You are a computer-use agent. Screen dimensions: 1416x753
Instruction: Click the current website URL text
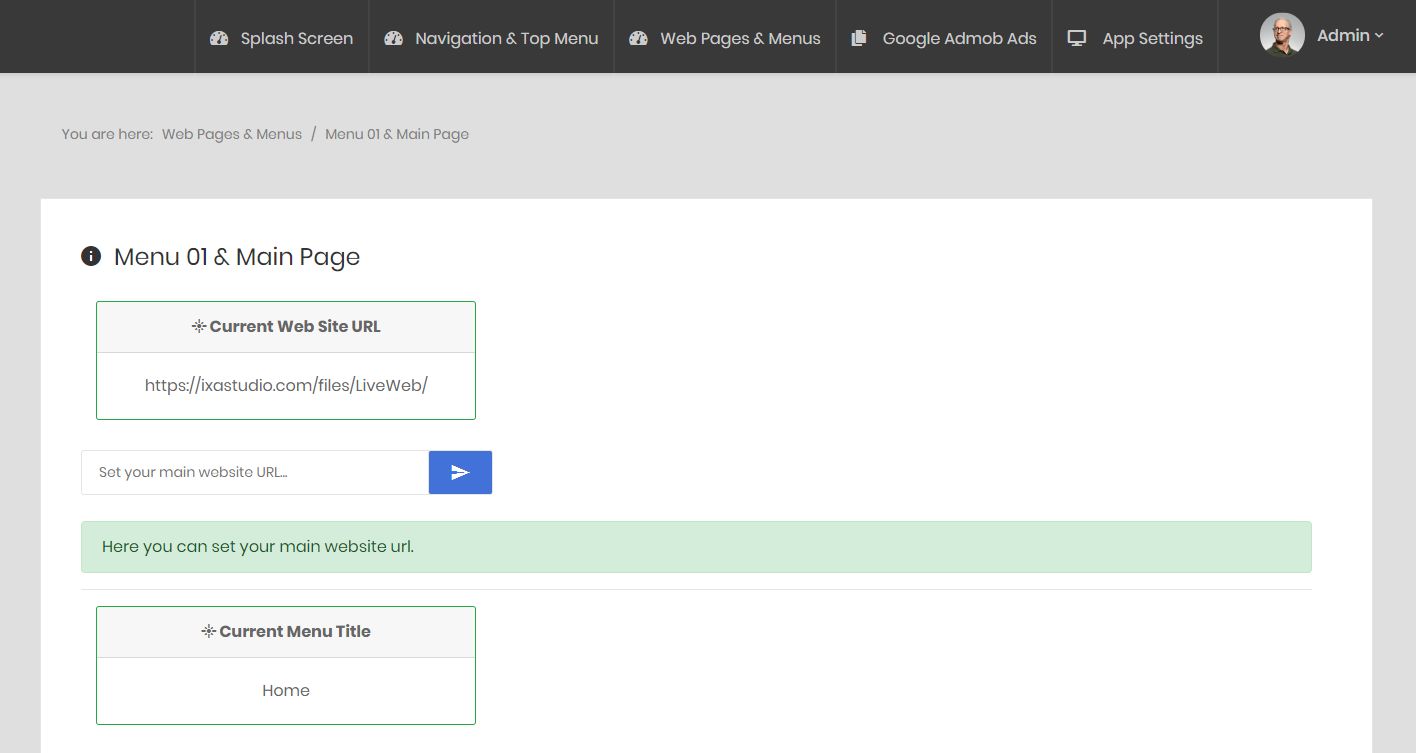[x=286, y=385]
